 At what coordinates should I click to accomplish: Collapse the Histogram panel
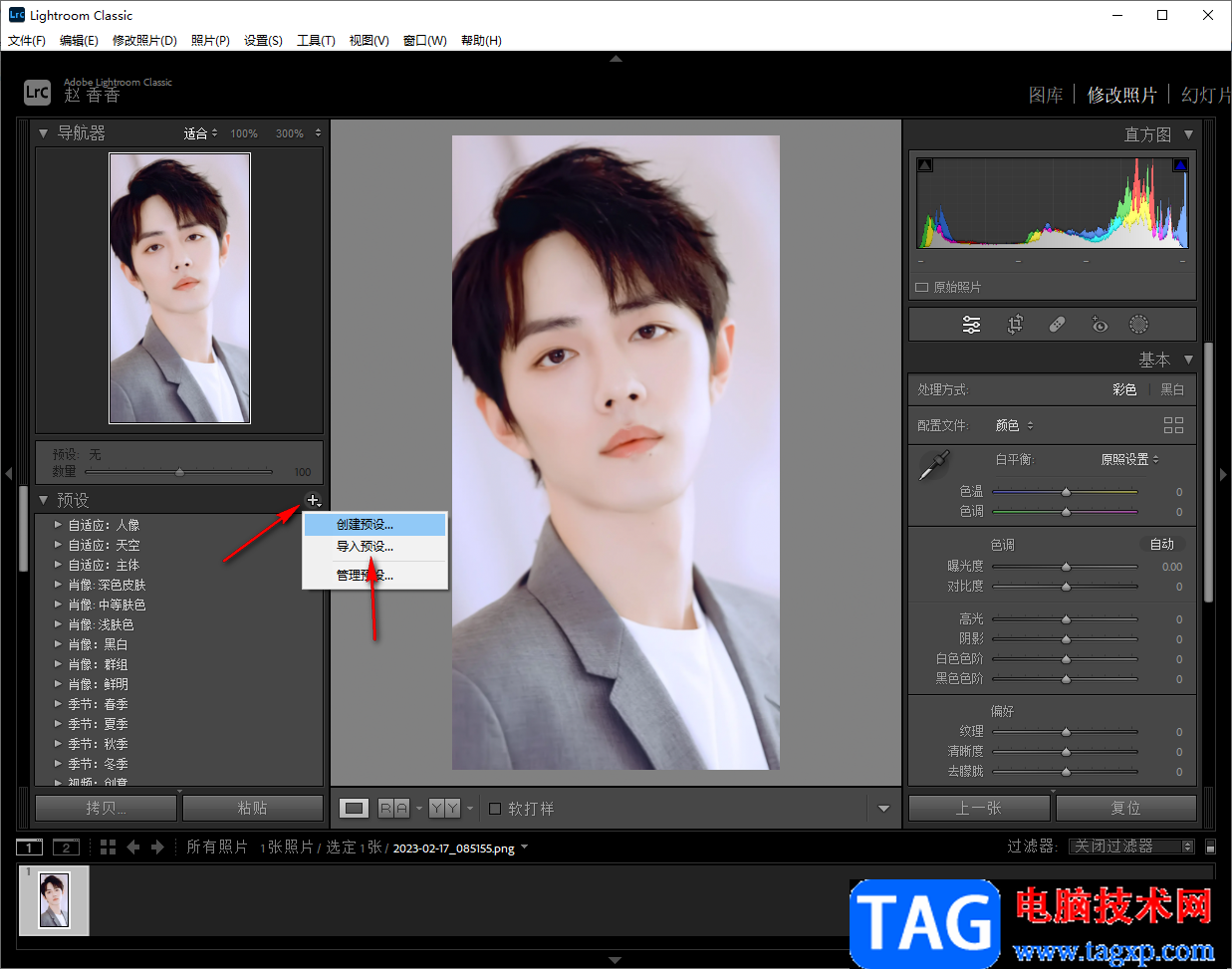1188,134
